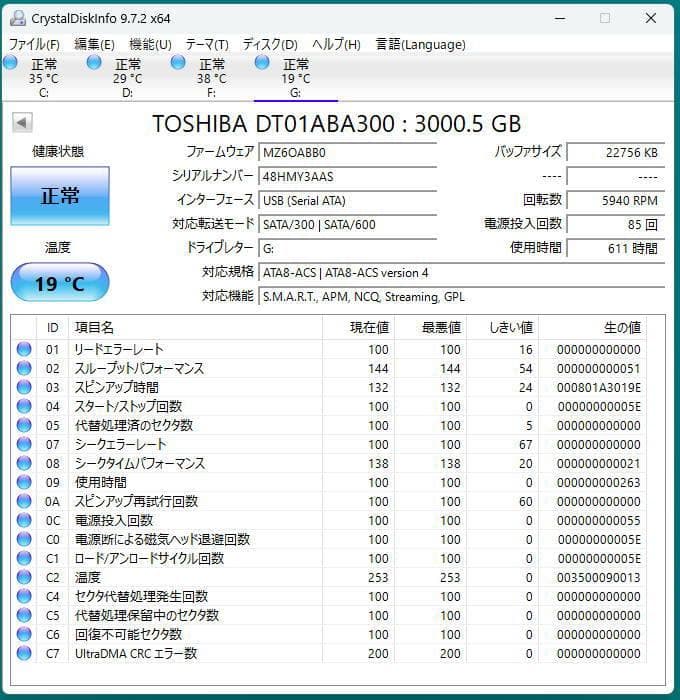Viewport: 680px width, 700px height.
Task: Click the buffer size value 22756 KB
Action: tap(616, 153)
